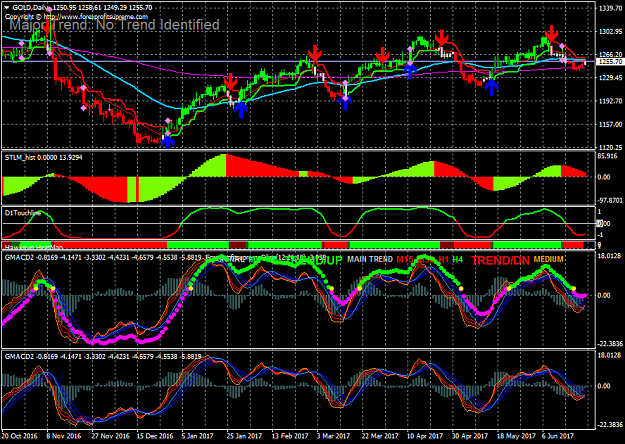The height and width of the screenshot is (444, 625).
Task: Click the 1192.70 price scale label
Action: pos(610,101)
